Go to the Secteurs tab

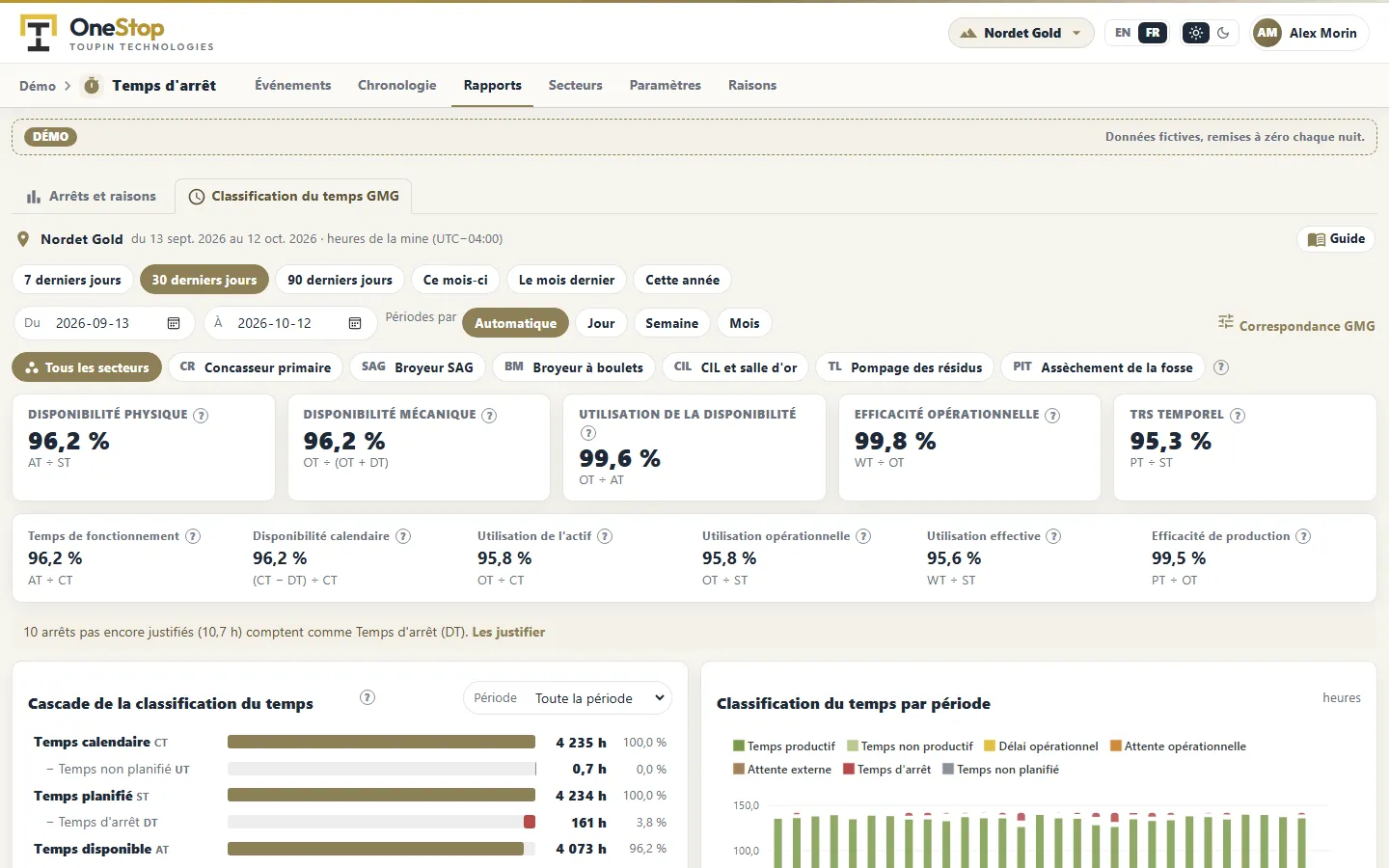pyautogui.click(x=576, y=85)
